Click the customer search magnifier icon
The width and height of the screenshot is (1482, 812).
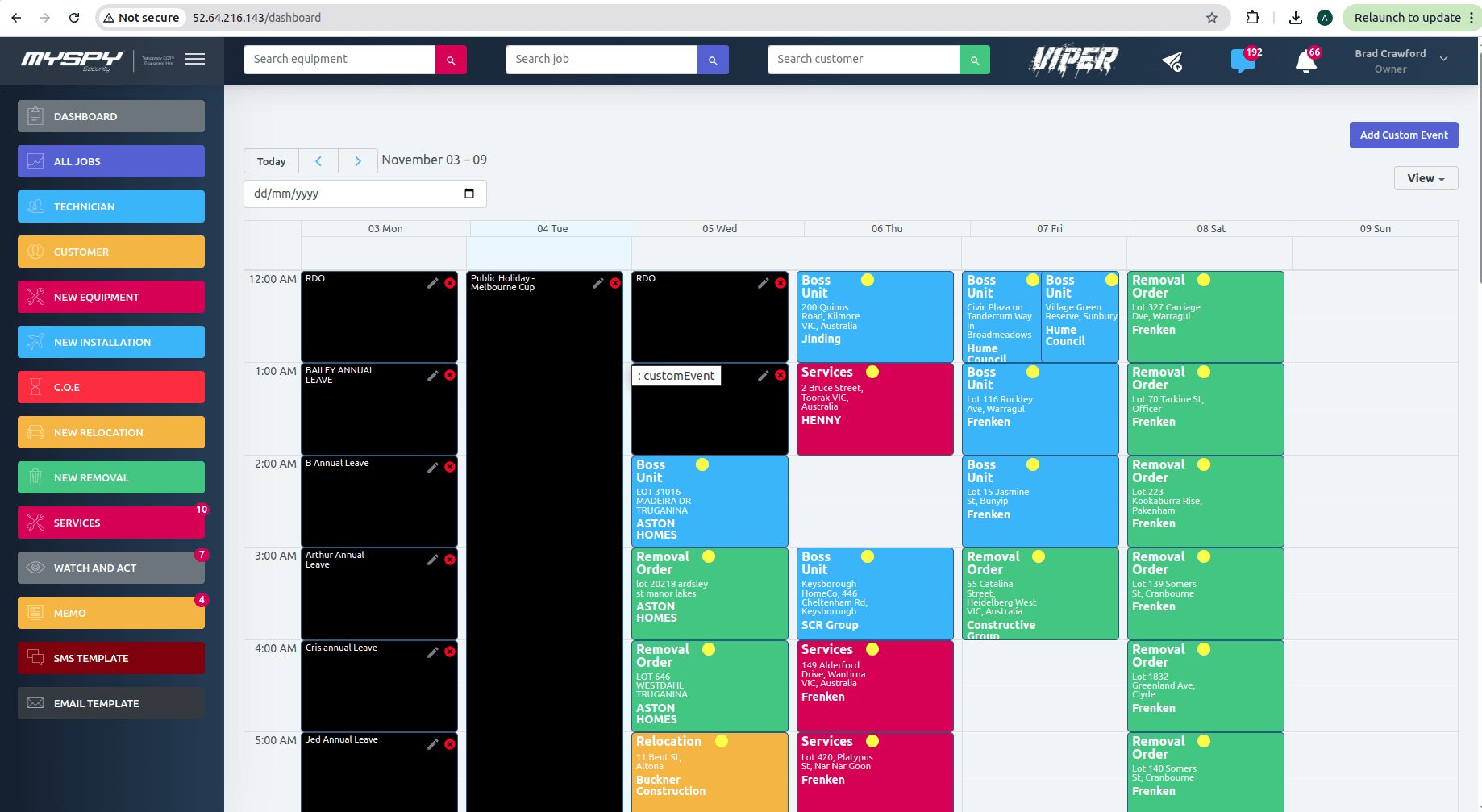click(x=974, y=59)
